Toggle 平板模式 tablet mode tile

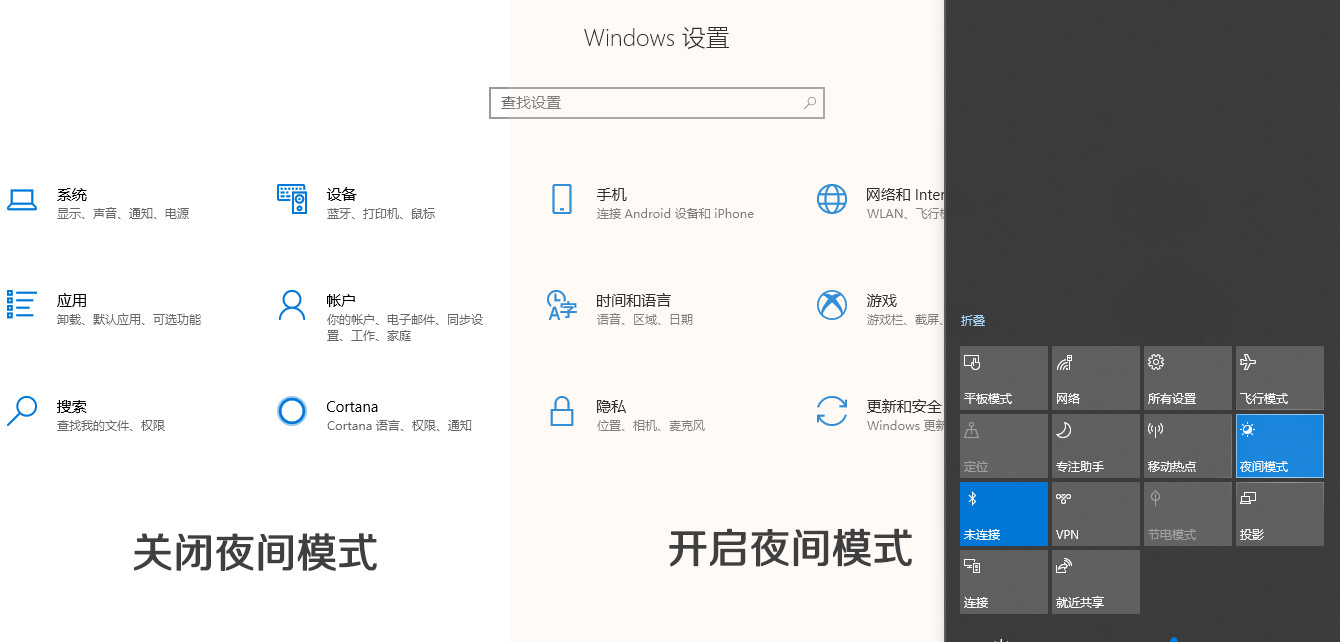click(x=1003, y=378)
